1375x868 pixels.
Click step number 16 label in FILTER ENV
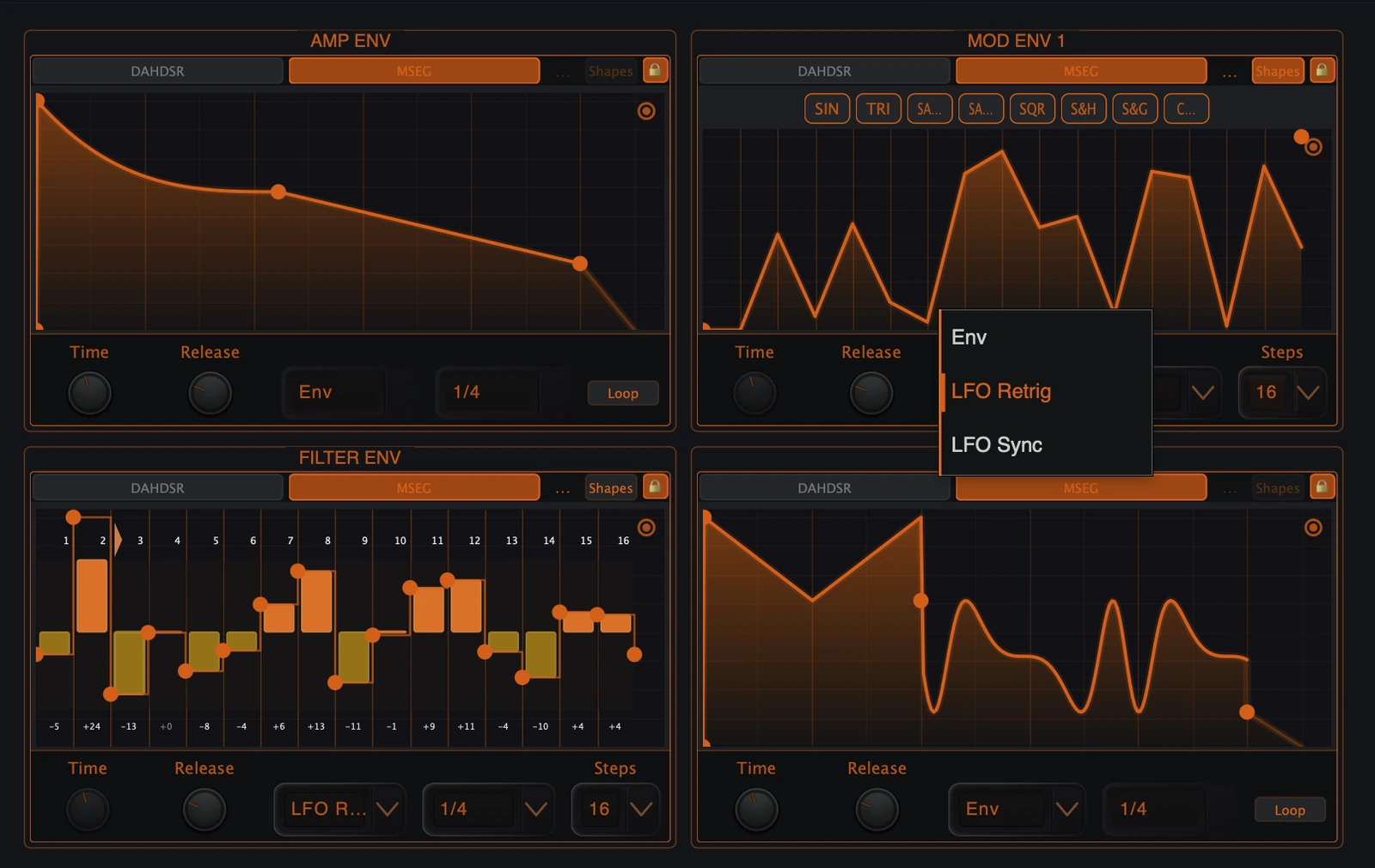point(623,541)
